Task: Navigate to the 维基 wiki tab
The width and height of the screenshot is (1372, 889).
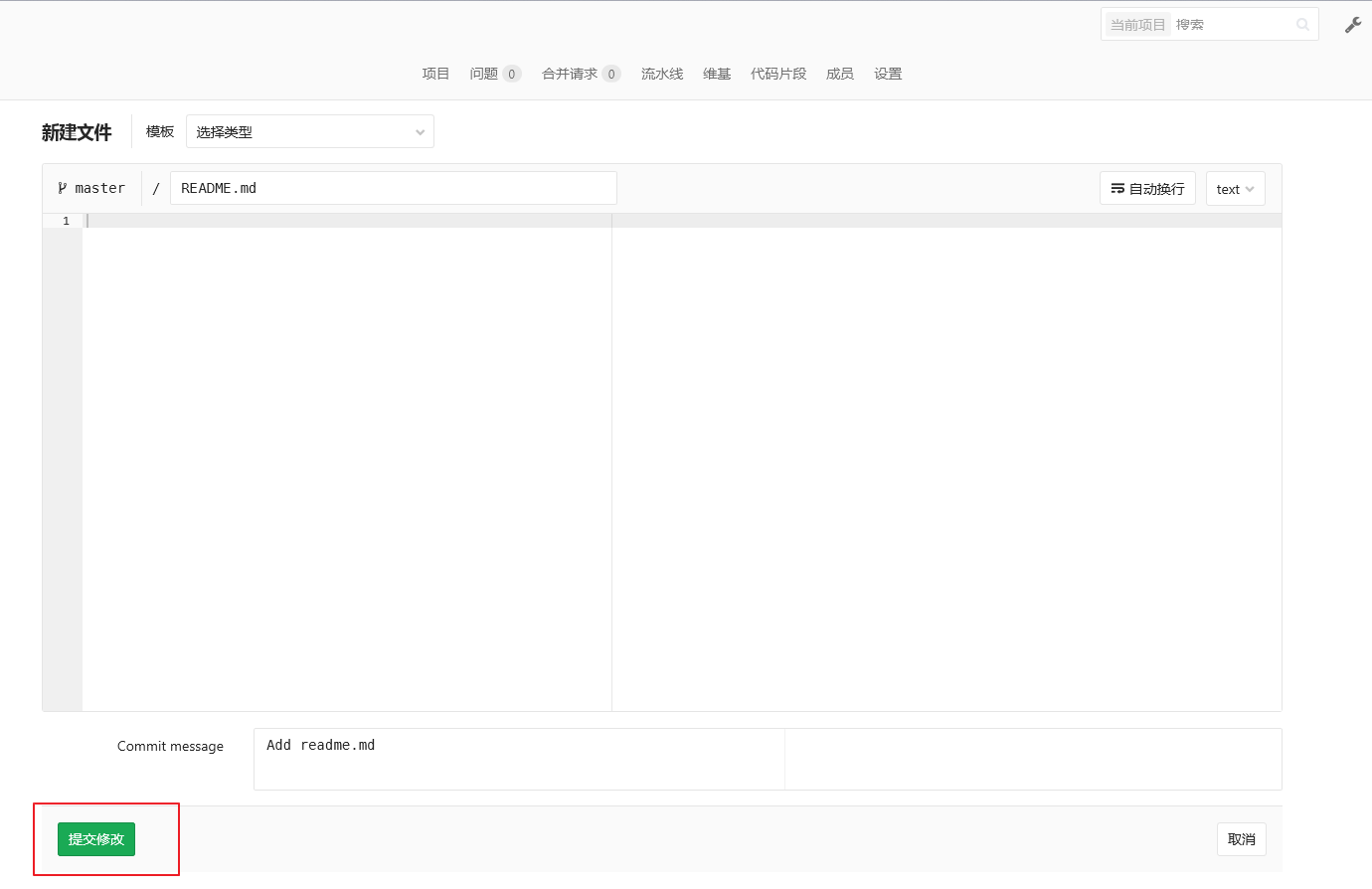Action: (717, 74)
